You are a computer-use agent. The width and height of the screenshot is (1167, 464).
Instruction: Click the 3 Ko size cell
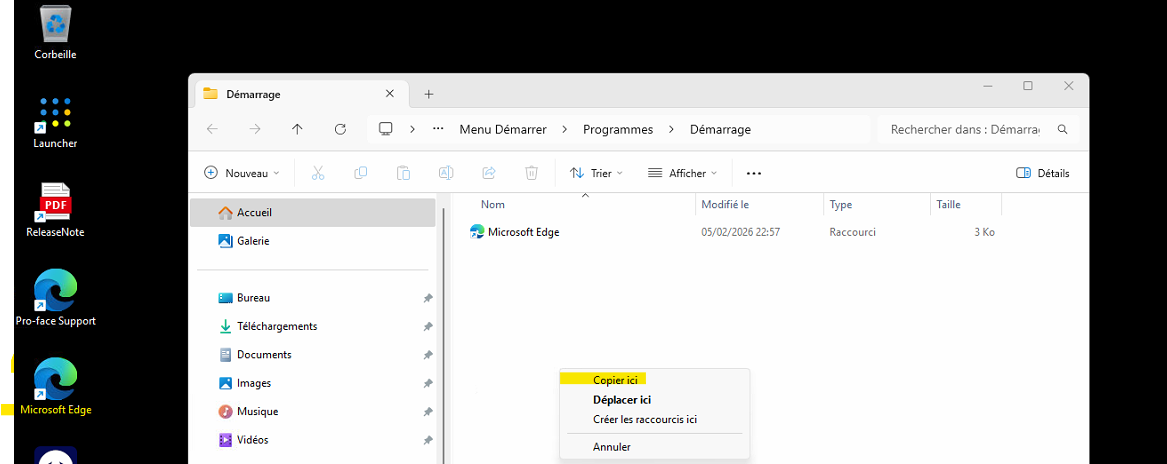point(984,232)
